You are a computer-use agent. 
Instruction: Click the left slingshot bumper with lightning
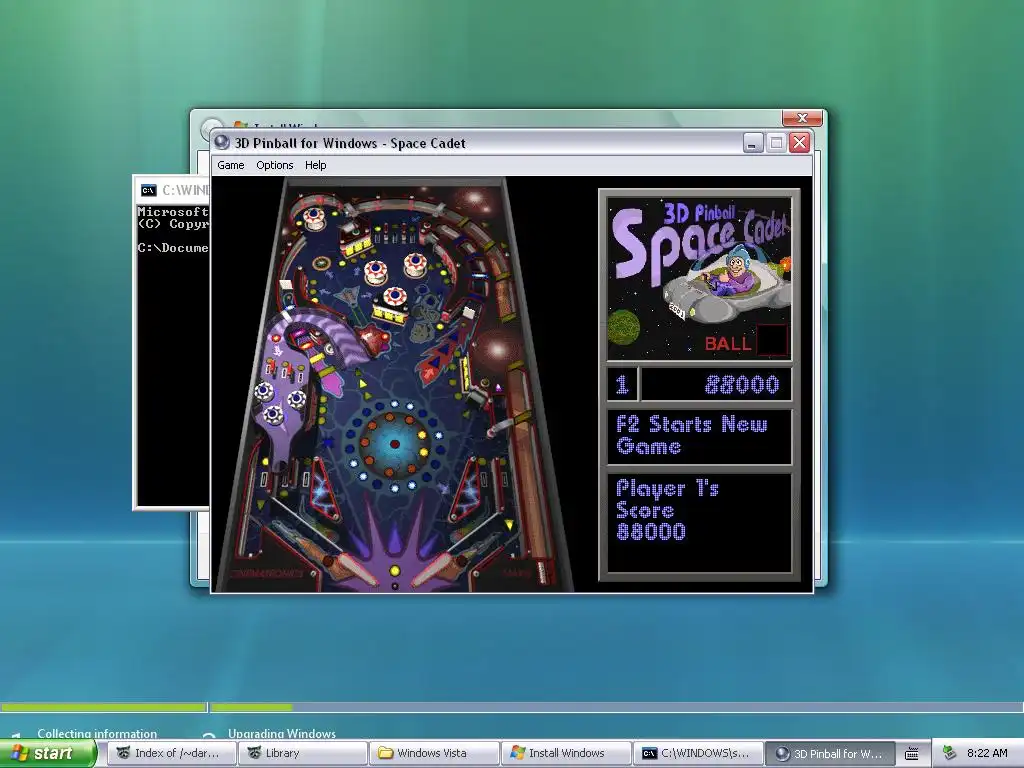323,489
